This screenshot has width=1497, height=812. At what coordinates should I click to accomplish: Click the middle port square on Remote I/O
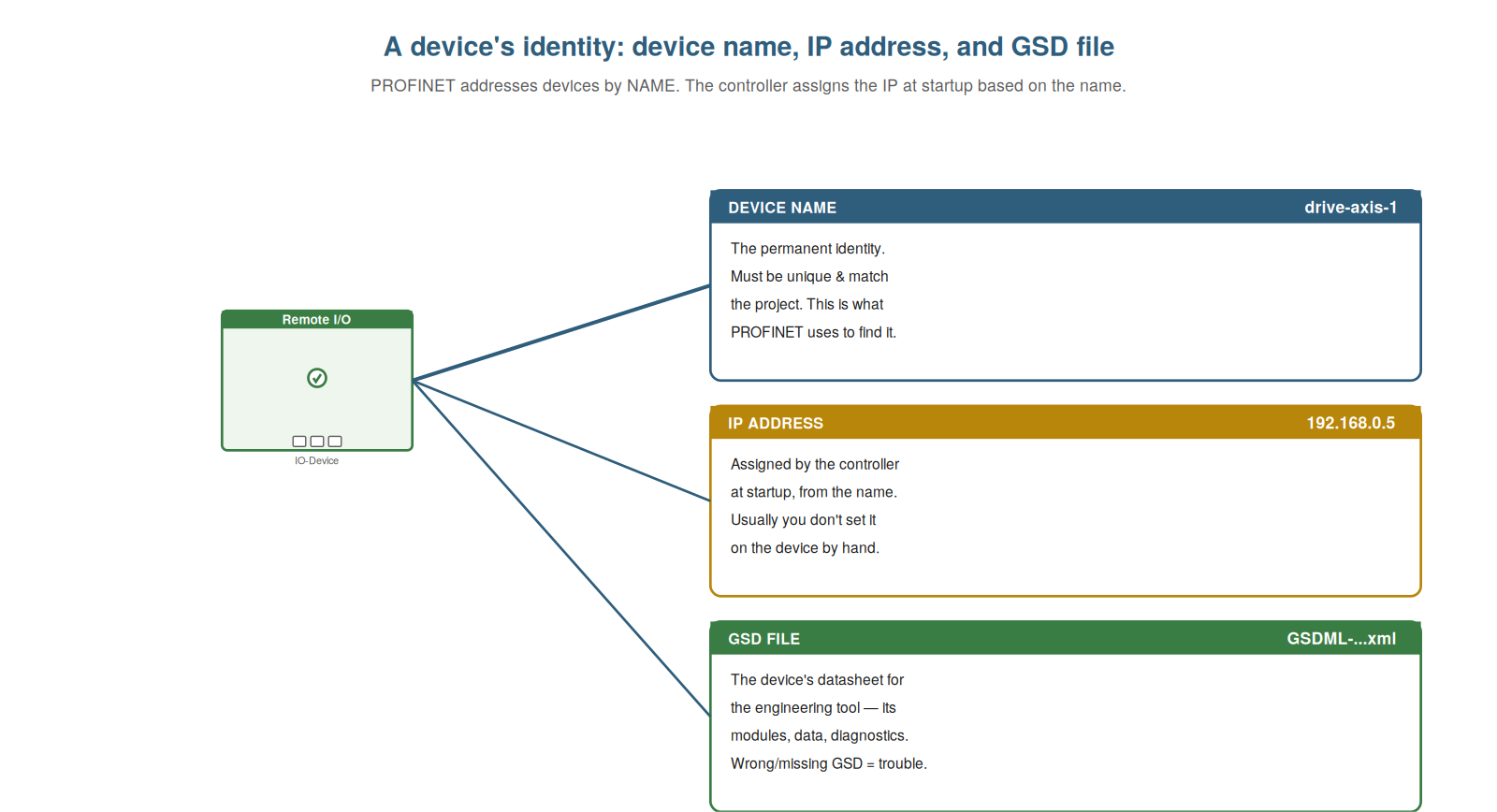tap(317, 442)
